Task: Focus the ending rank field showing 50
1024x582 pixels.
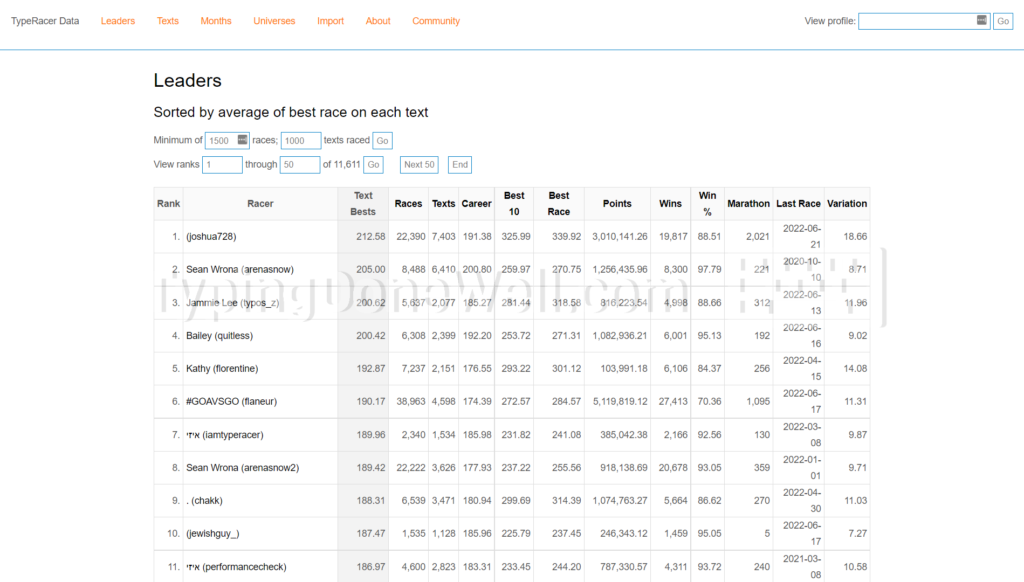Action: [300, 165]
